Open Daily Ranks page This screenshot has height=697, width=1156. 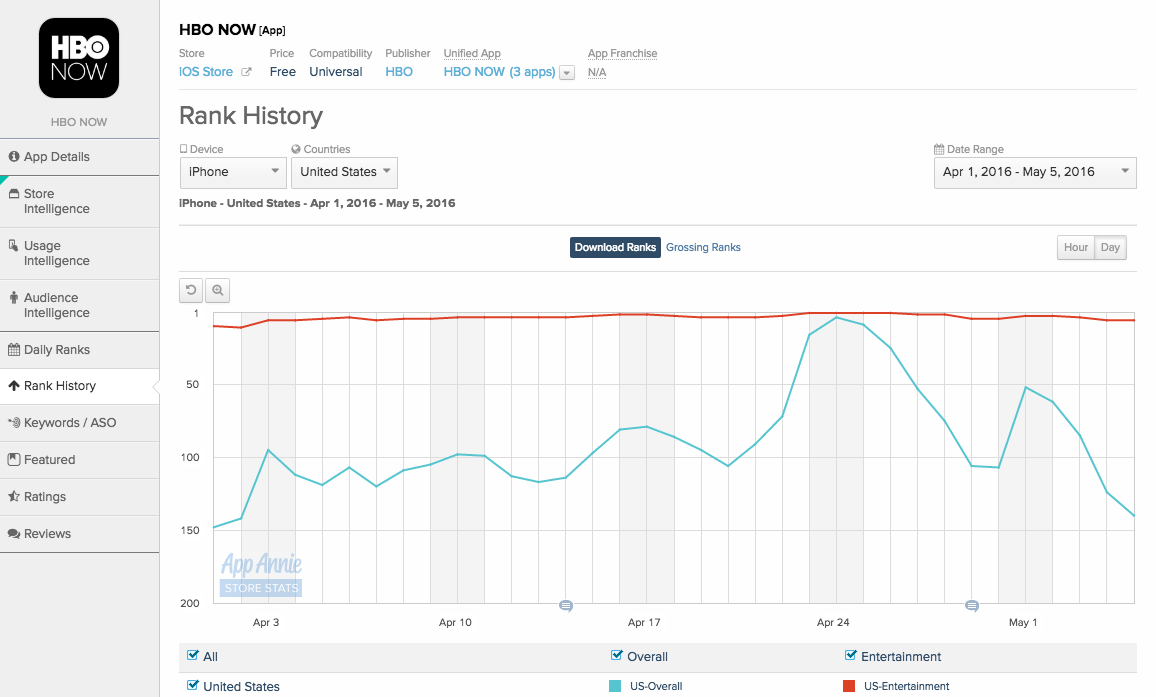(x=80, y=350)
